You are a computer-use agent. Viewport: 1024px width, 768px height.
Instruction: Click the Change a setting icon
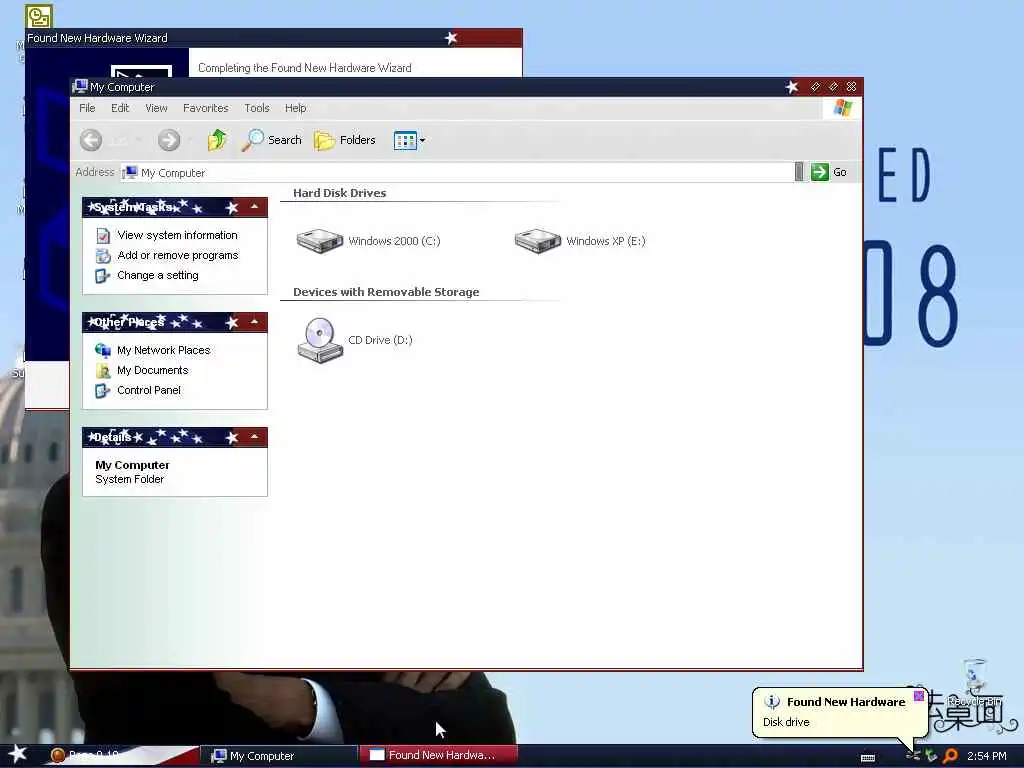click(103, 276)
